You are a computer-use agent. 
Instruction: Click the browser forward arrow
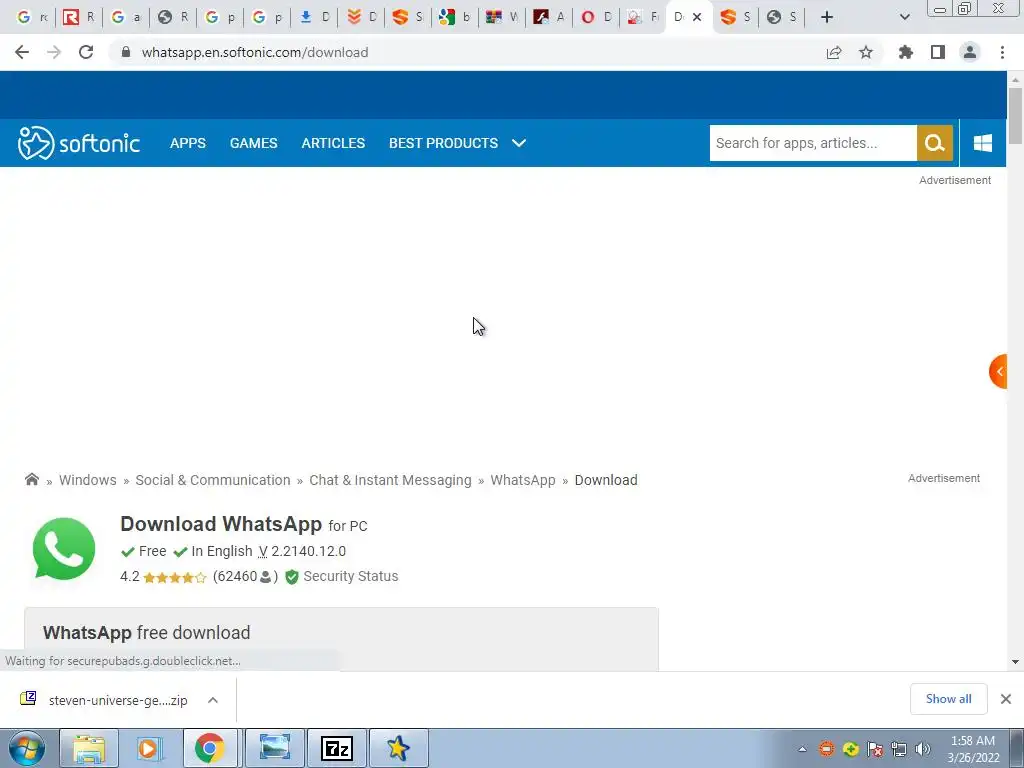pos(54,52)
